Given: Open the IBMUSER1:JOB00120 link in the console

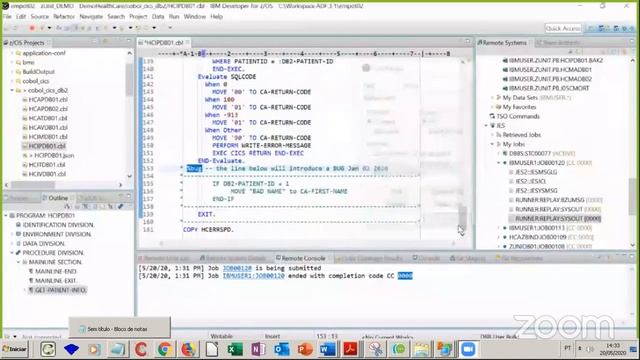Looking at the screenshot, I should pyautogui.click(x=253, y=276).
